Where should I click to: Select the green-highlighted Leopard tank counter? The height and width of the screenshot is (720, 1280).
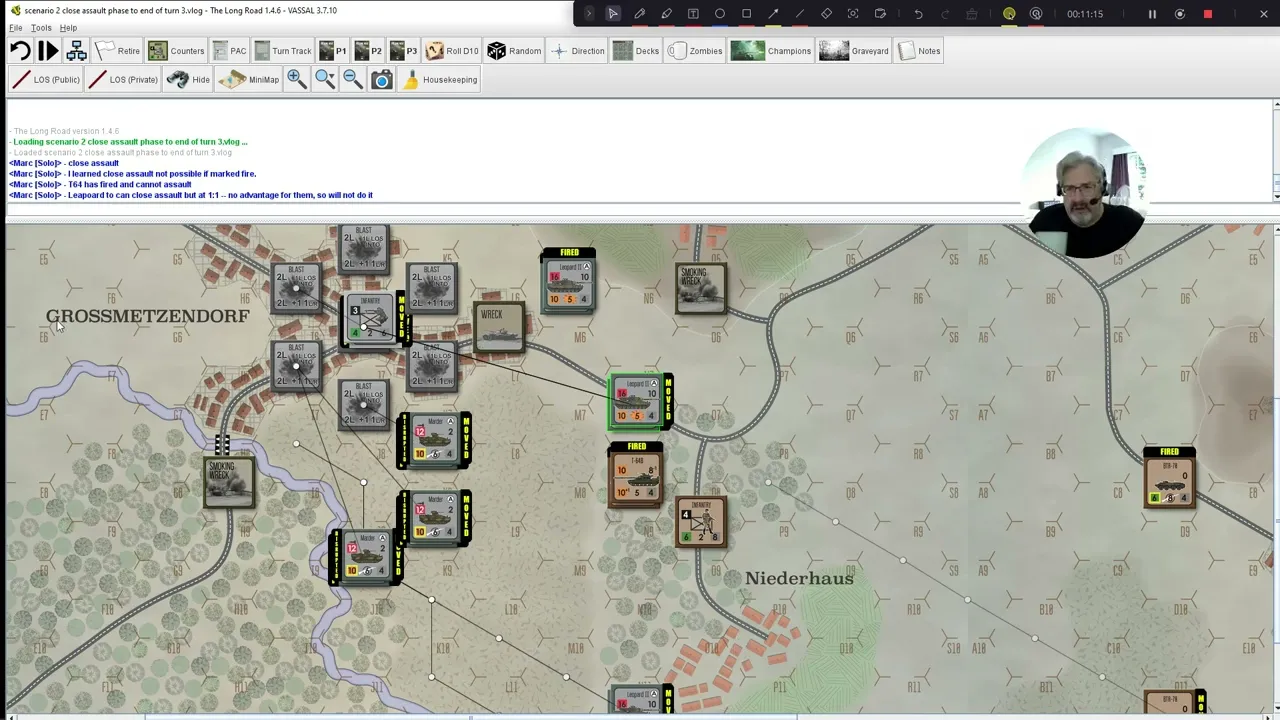click(636, 403)
